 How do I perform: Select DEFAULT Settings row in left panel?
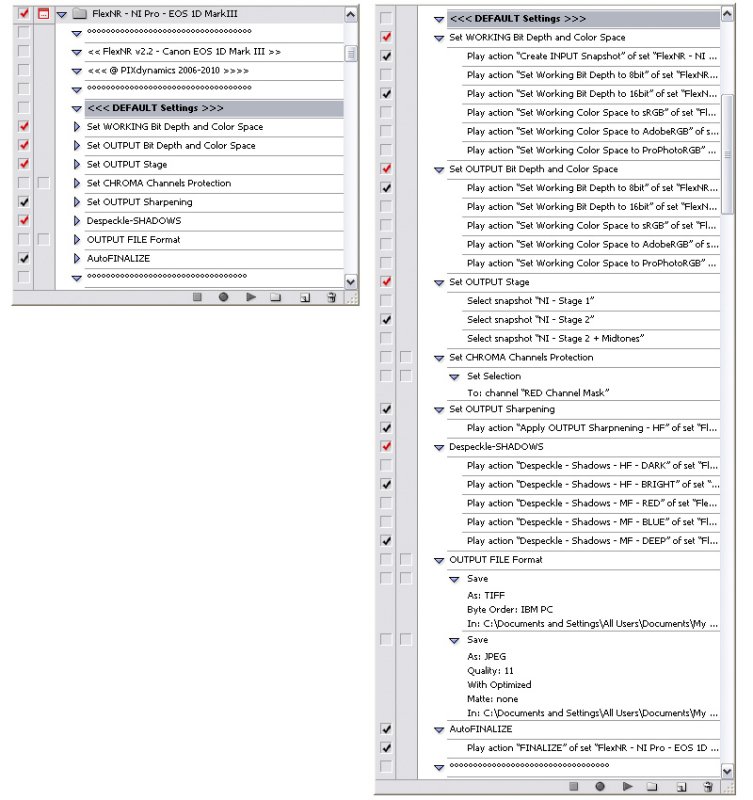coord(214,108)
